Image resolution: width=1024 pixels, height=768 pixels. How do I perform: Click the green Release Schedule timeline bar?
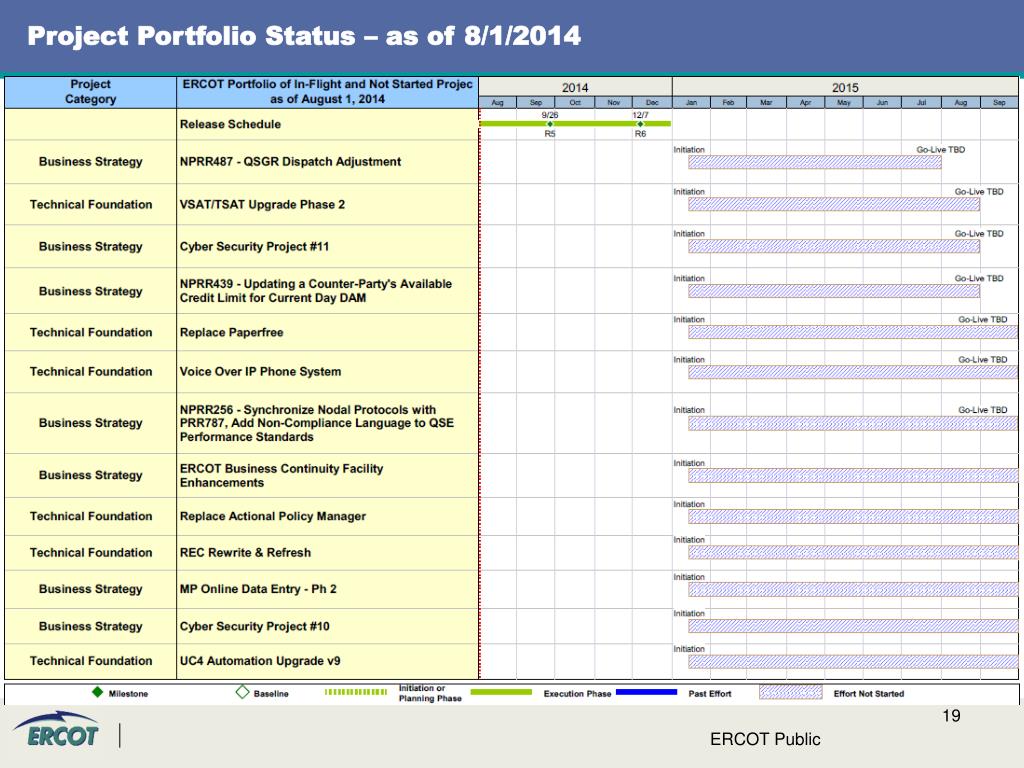[x=575, y=123]
